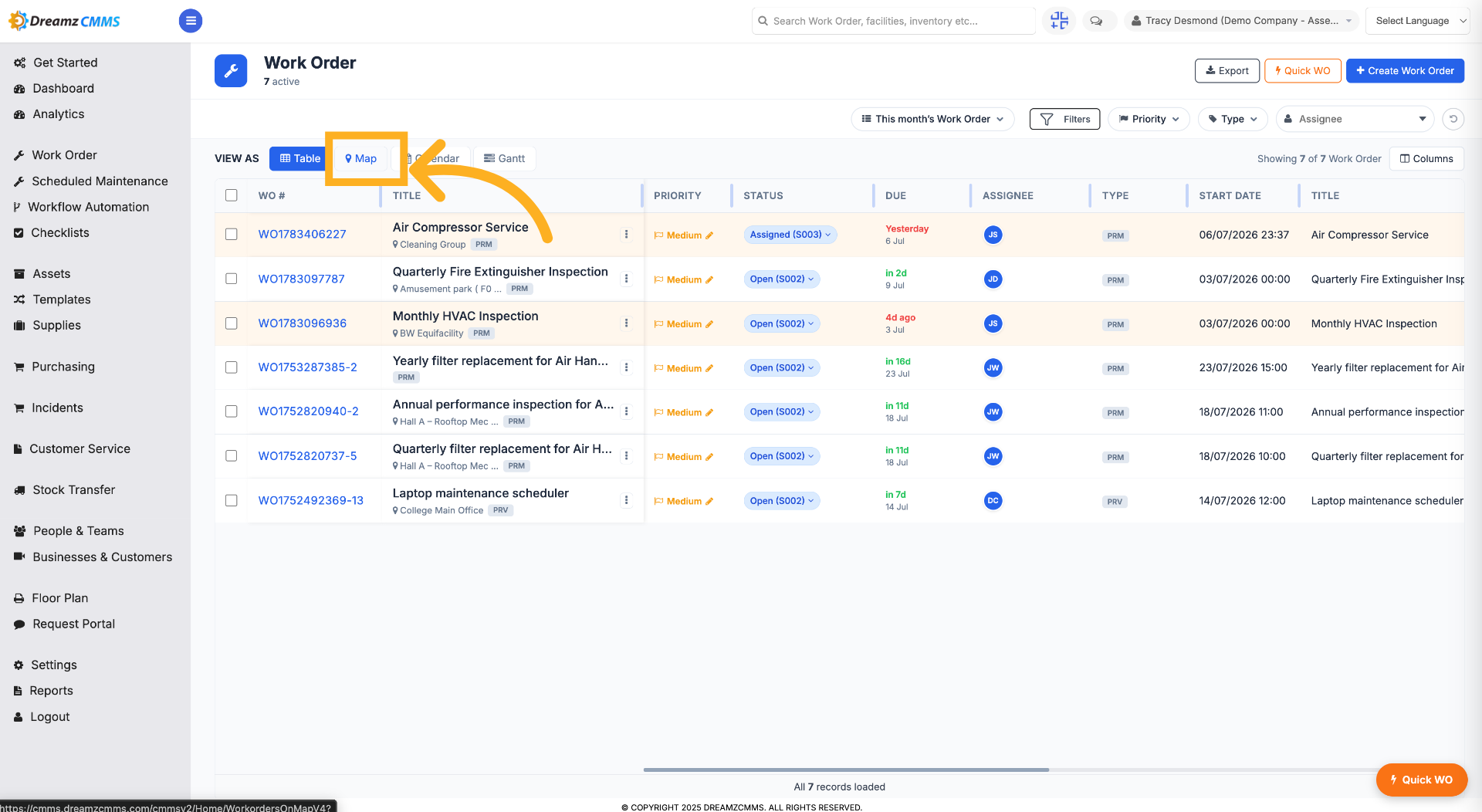Viewport: 1482px width, 812px height.
Task: Check the box for WO1753287385-2
Action: (231, 367)
